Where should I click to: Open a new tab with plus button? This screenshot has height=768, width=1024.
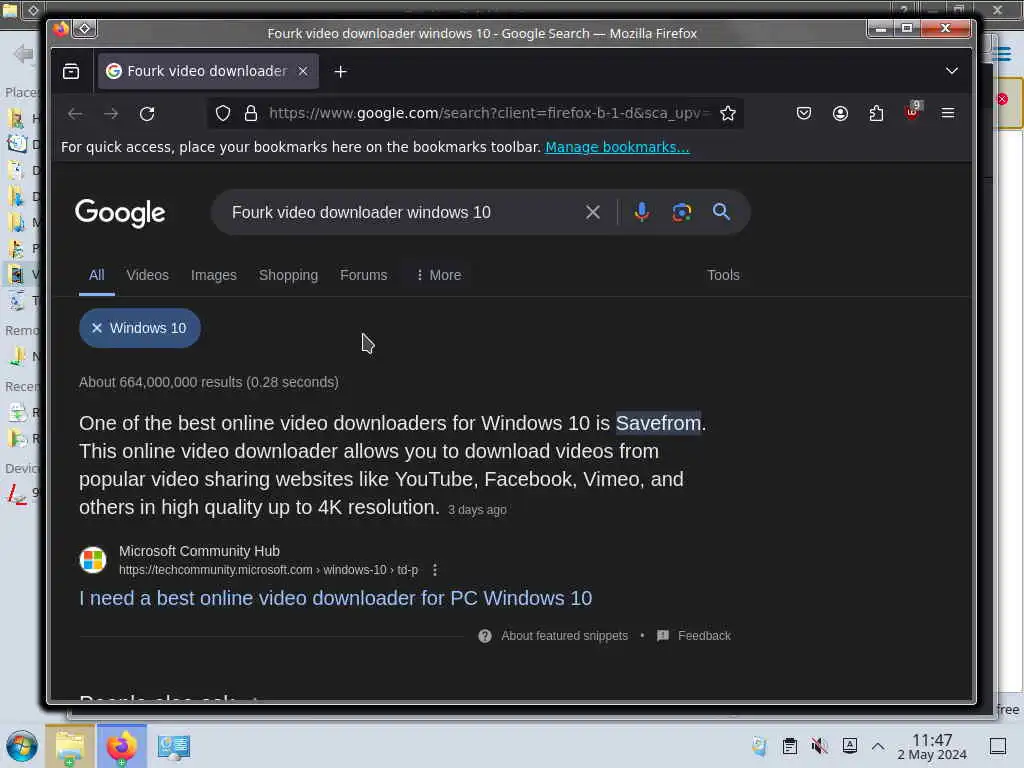click(x=340, y=71)
